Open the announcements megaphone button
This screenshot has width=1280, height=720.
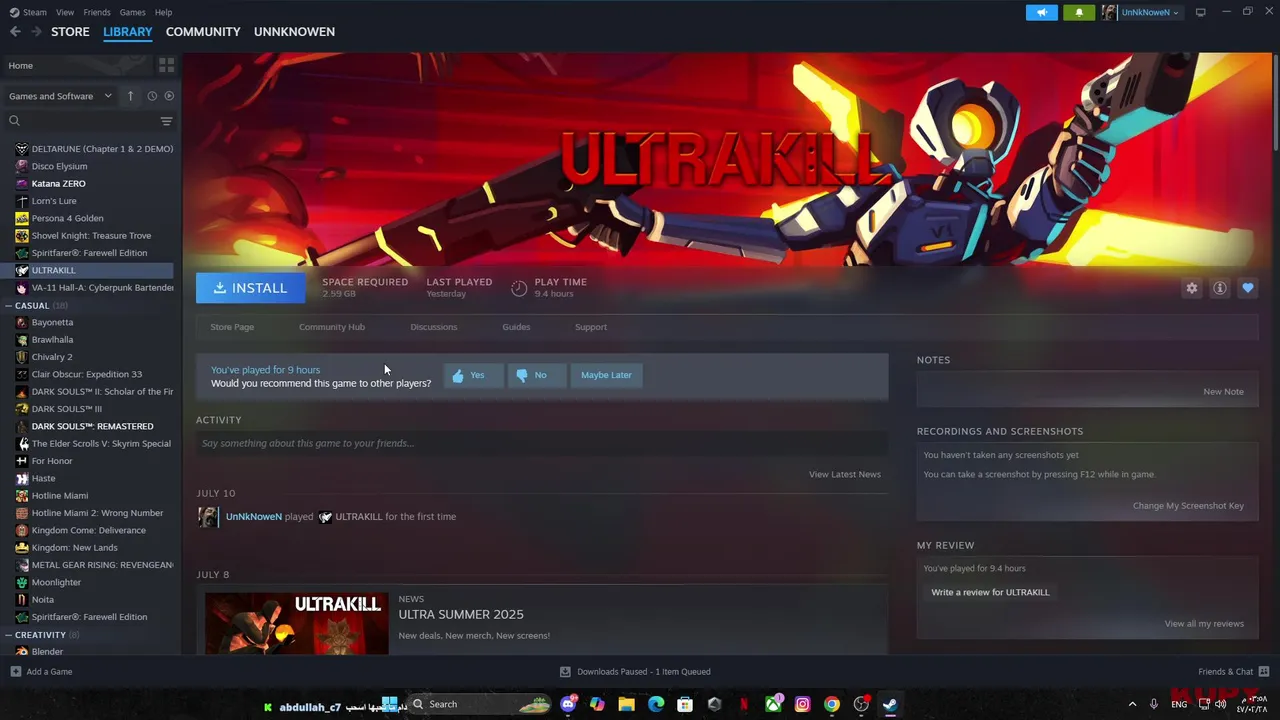[1041, 12]
